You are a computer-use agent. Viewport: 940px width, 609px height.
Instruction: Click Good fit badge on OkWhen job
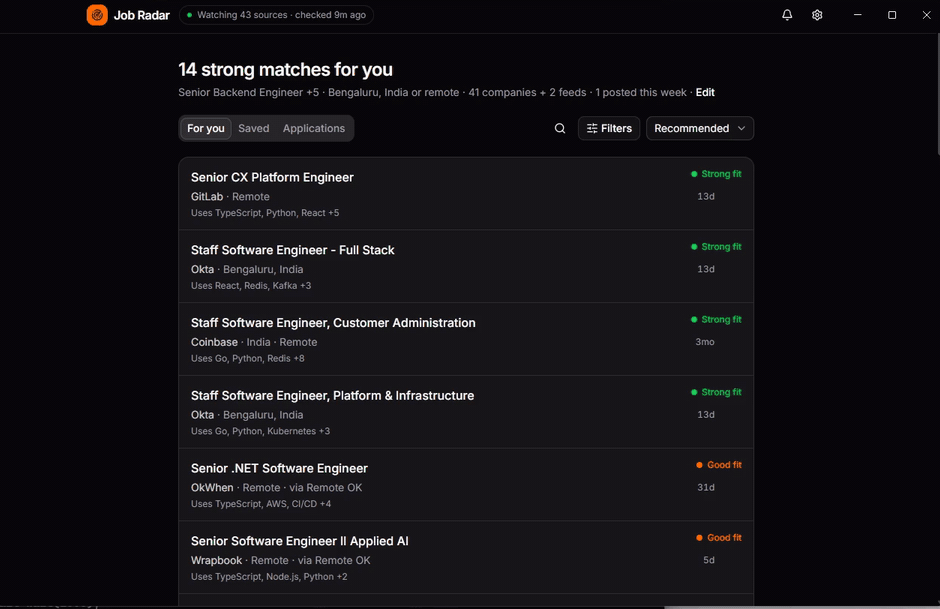click(x=719, y=465)
